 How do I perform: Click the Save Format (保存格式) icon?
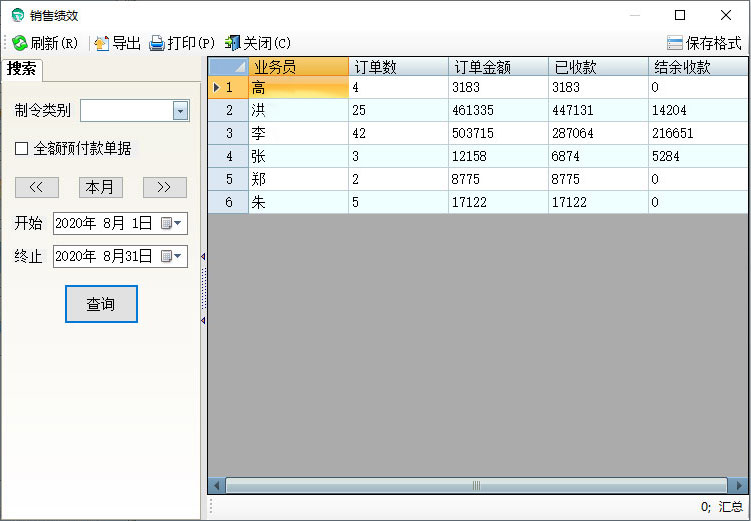pyautogui.click(x=675, y=43)
